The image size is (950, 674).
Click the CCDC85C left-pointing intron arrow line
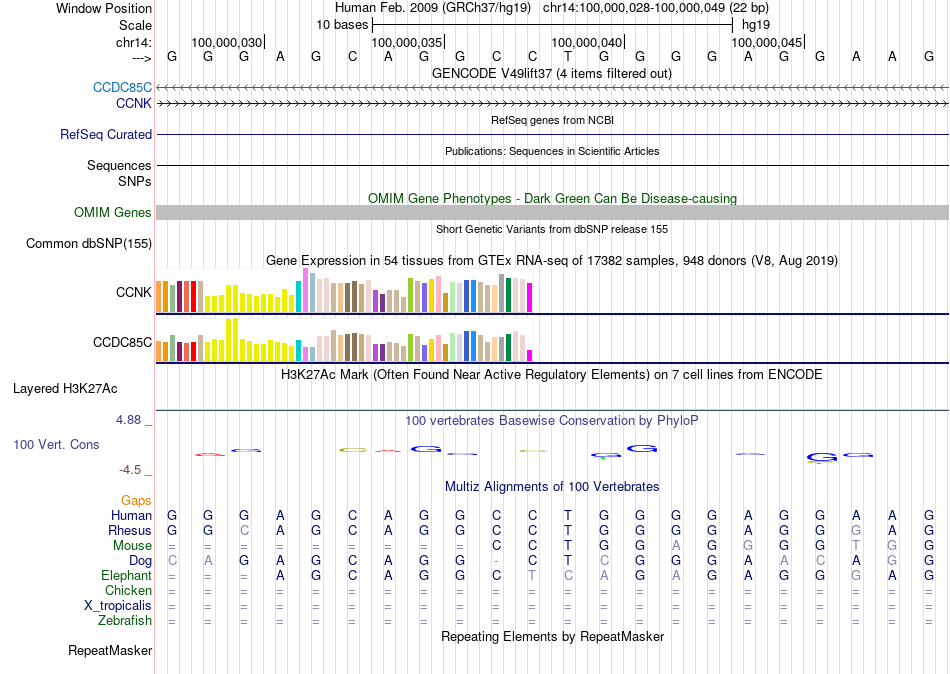553,88
